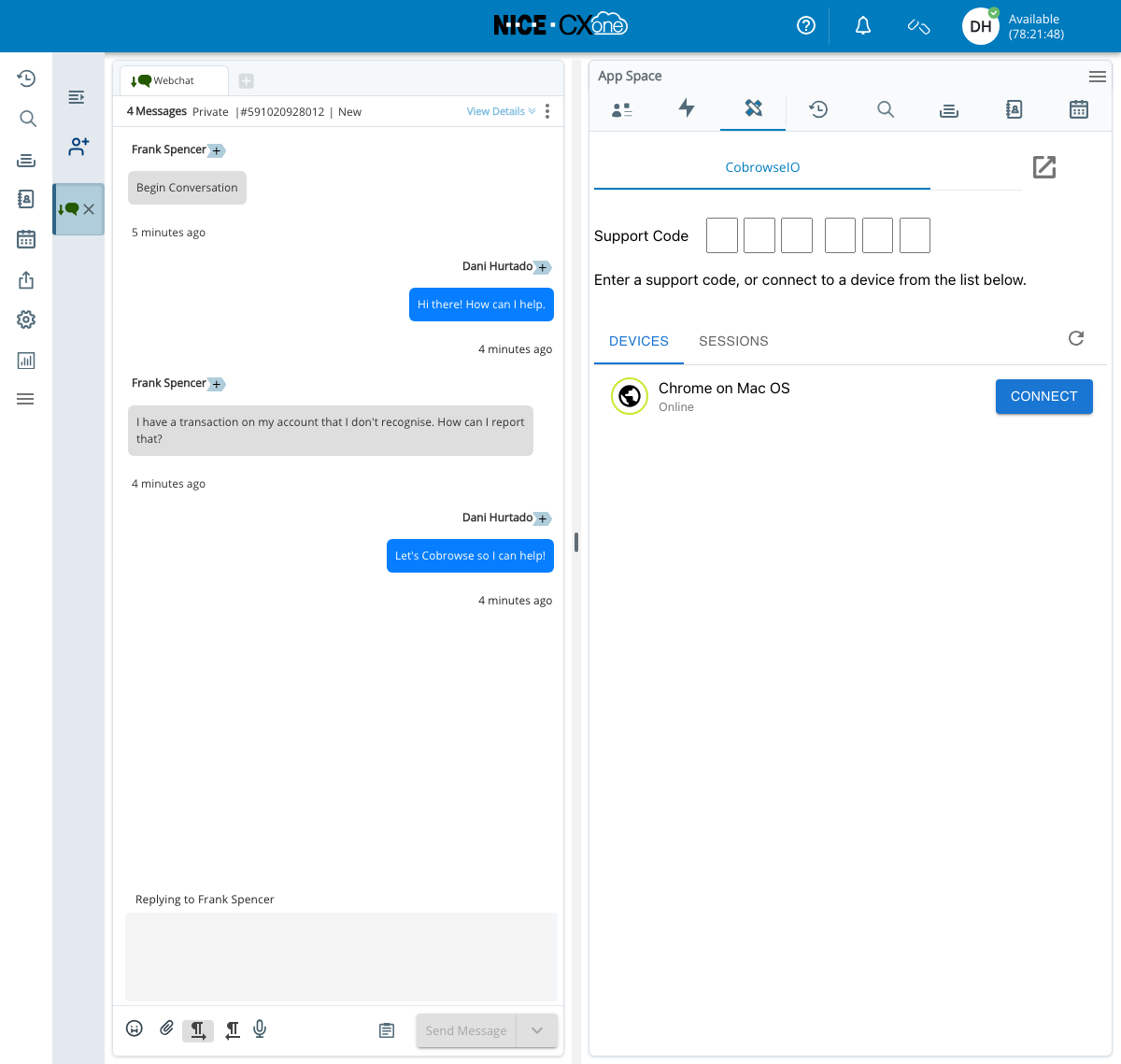The image size is (1121, 1064).
Task: Open the notifications bell
Action: tap(863, 26)
